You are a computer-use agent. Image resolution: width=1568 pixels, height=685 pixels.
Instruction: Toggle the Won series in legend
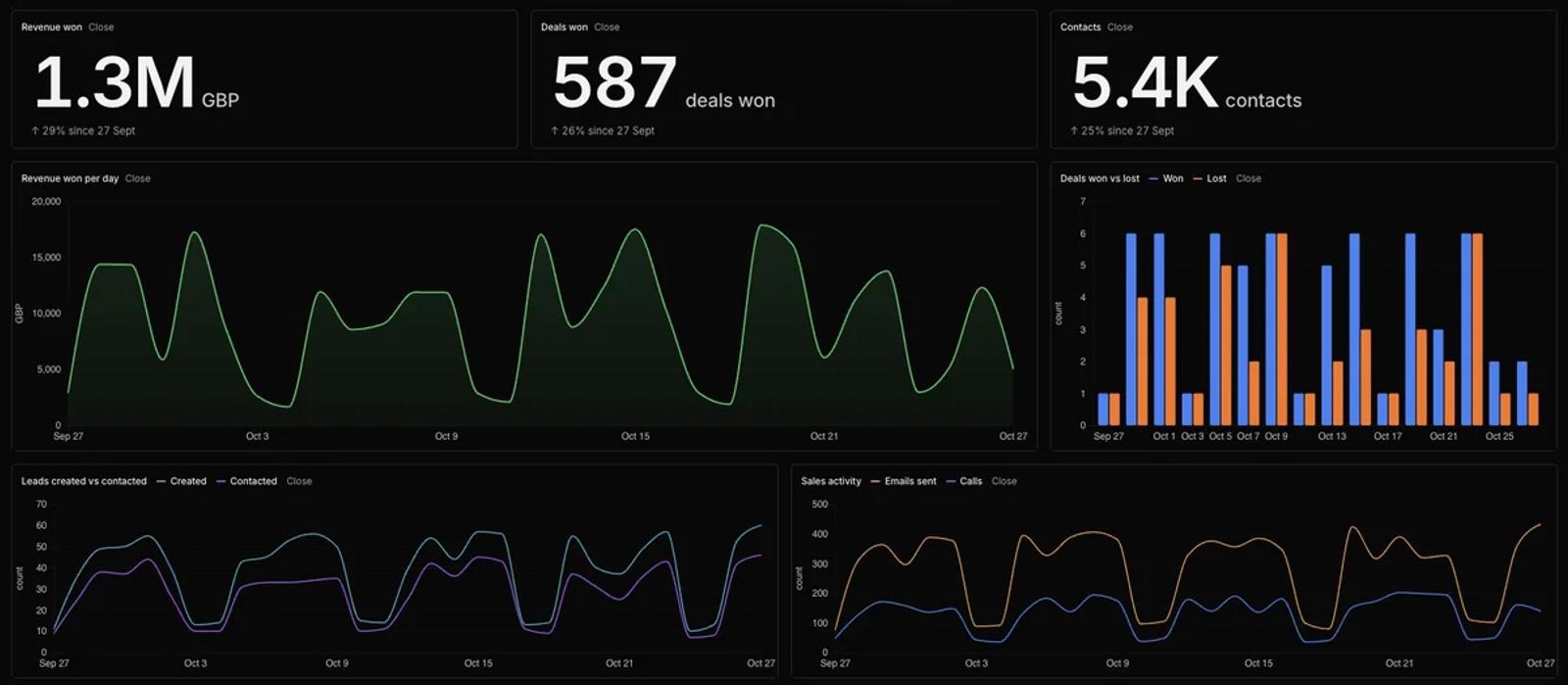click(x=1166, y=178)
